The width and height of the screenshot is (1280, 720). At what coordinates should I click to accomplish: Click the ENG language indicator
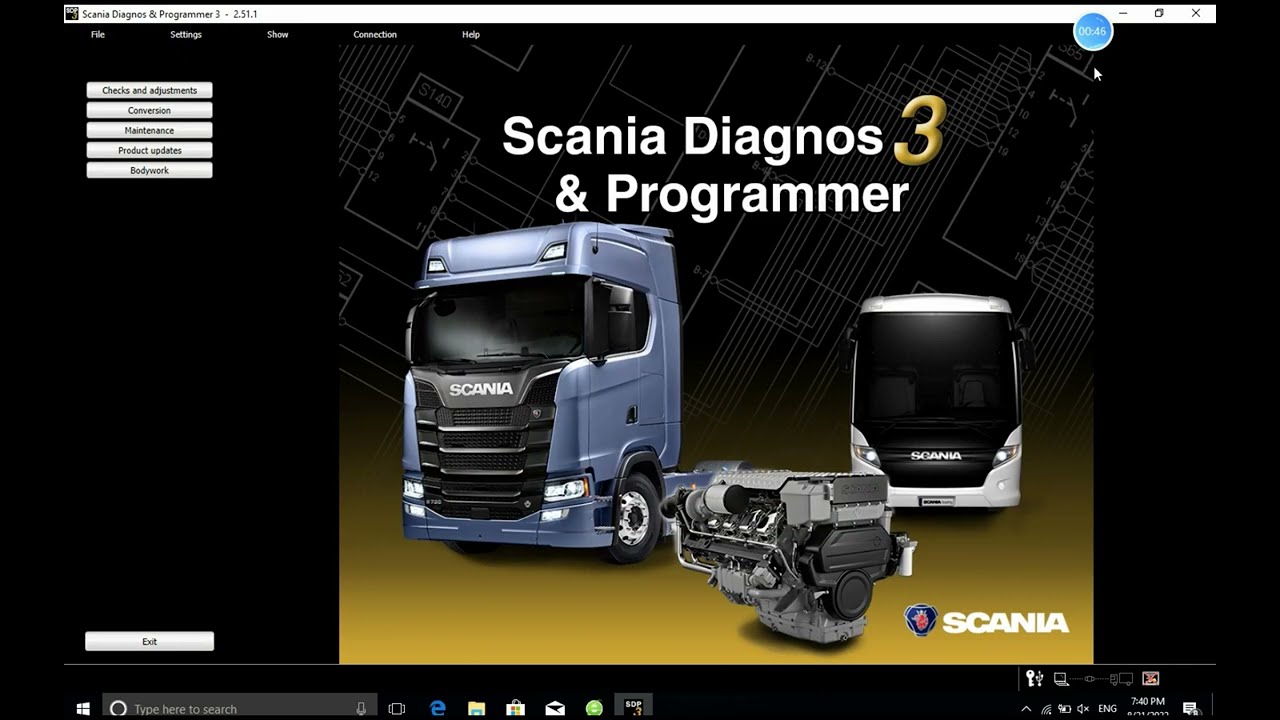tap(1107, 709)
